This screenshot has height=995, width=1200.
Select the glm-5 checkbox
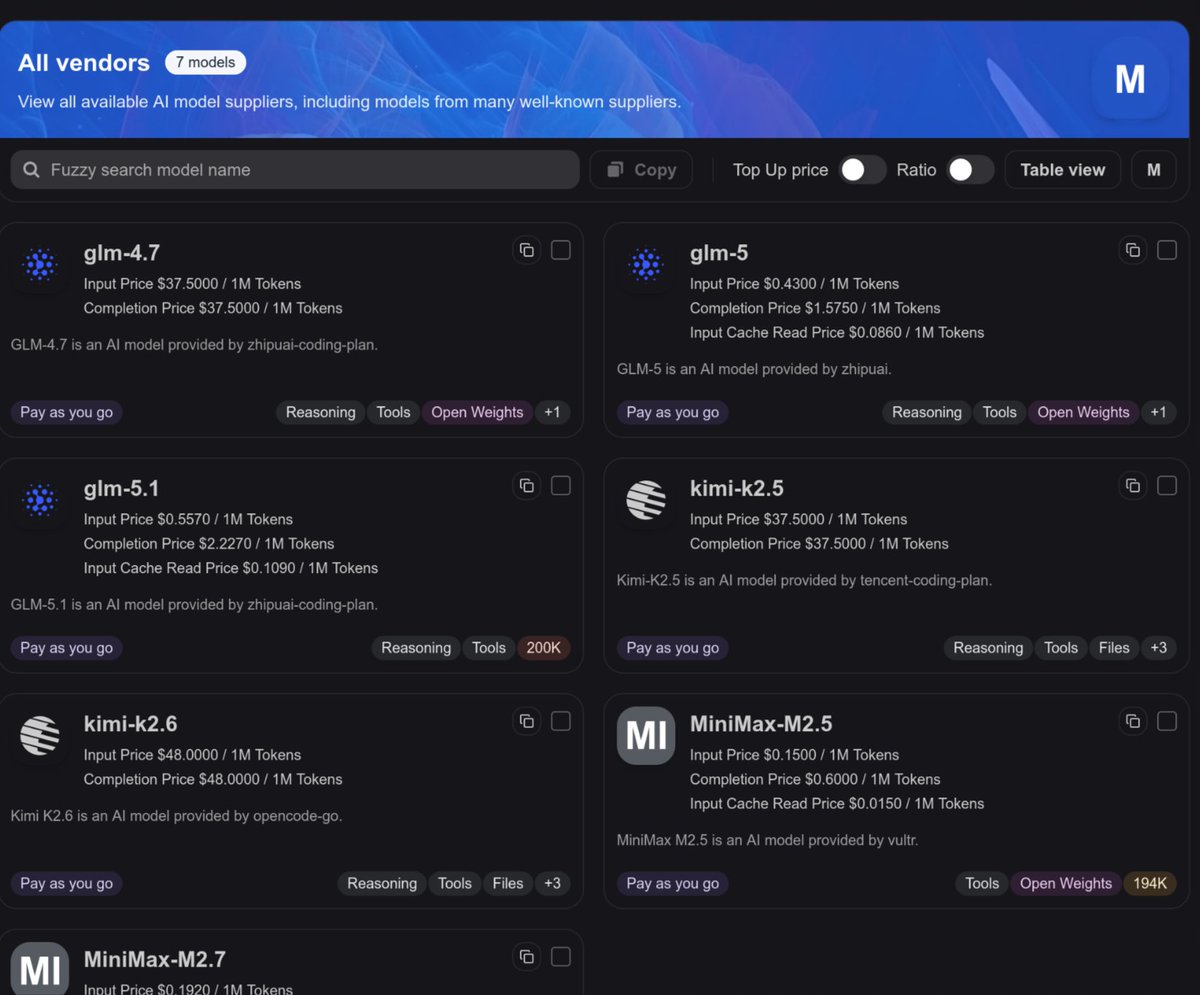[x=1167, y=250]
